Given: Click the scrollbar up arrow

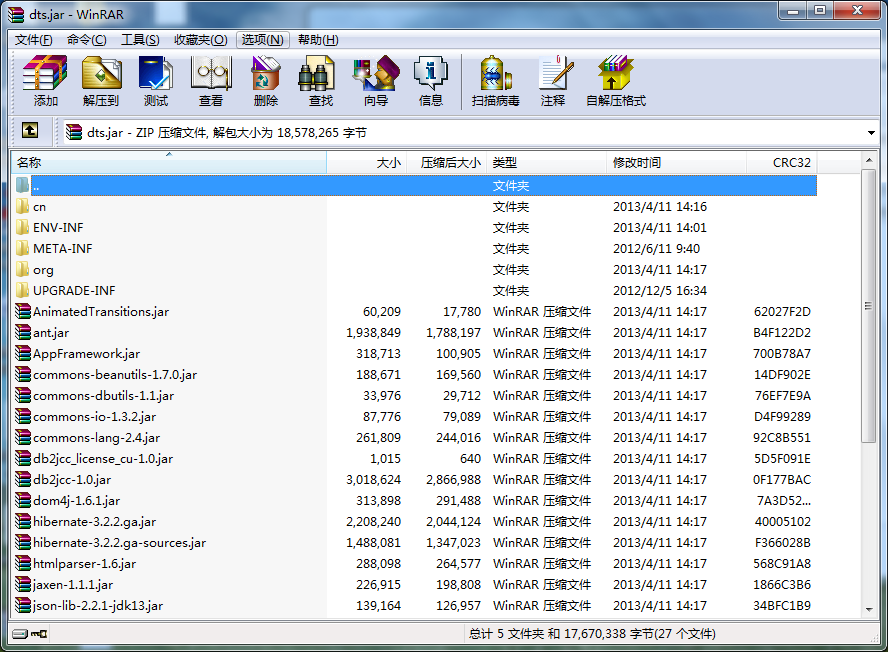Looking at the screenshot, I should tap(869, 160).
